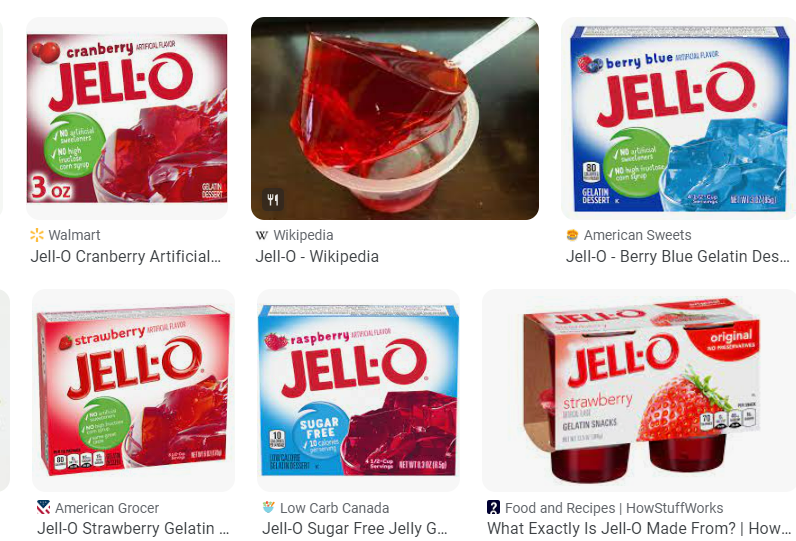The width and height of the screenshot is (796, 541).
Task: Open the Jell-O - Wikipedia title link
Action: coord(317,256)
